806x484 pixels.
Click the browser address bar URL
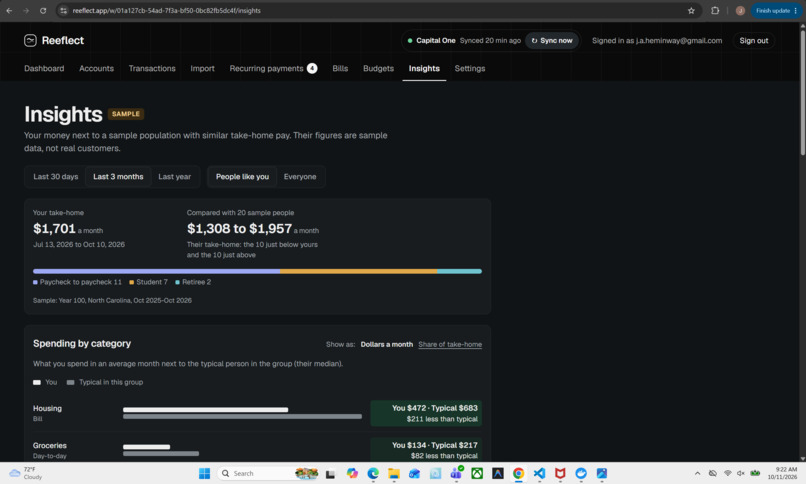(167, 10)
